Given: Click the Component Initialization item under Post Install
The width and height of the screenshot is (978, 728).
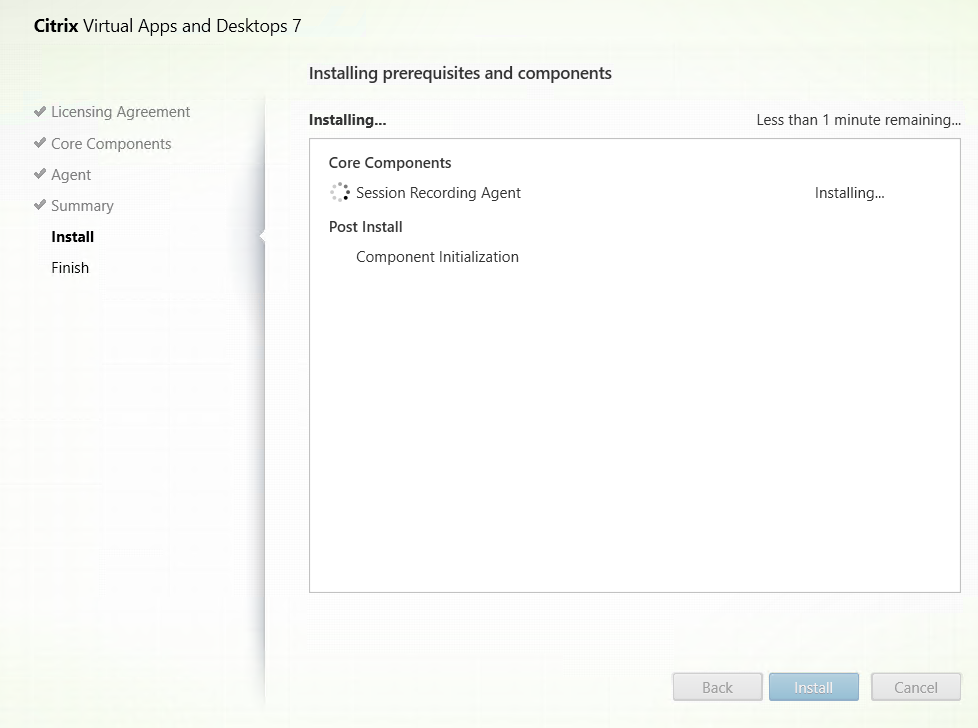Looking at the screenshot, I should coord(437,257).
